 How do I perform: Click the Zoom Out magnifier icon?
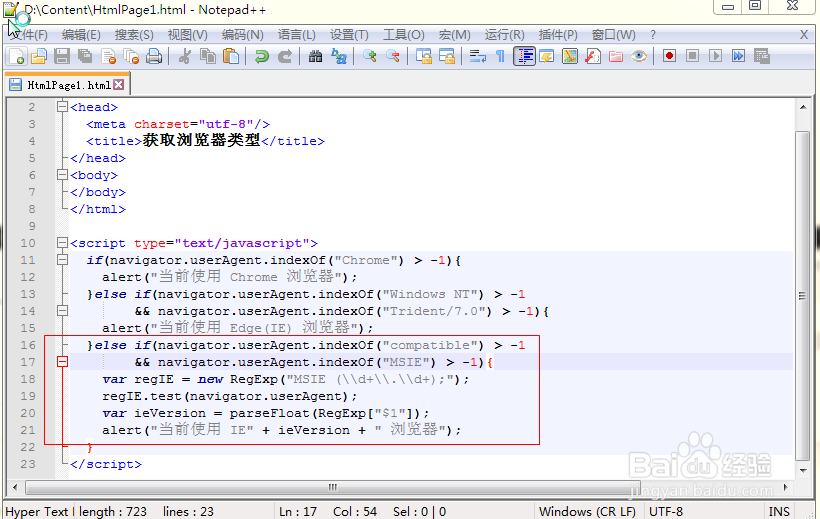[393, 56]
